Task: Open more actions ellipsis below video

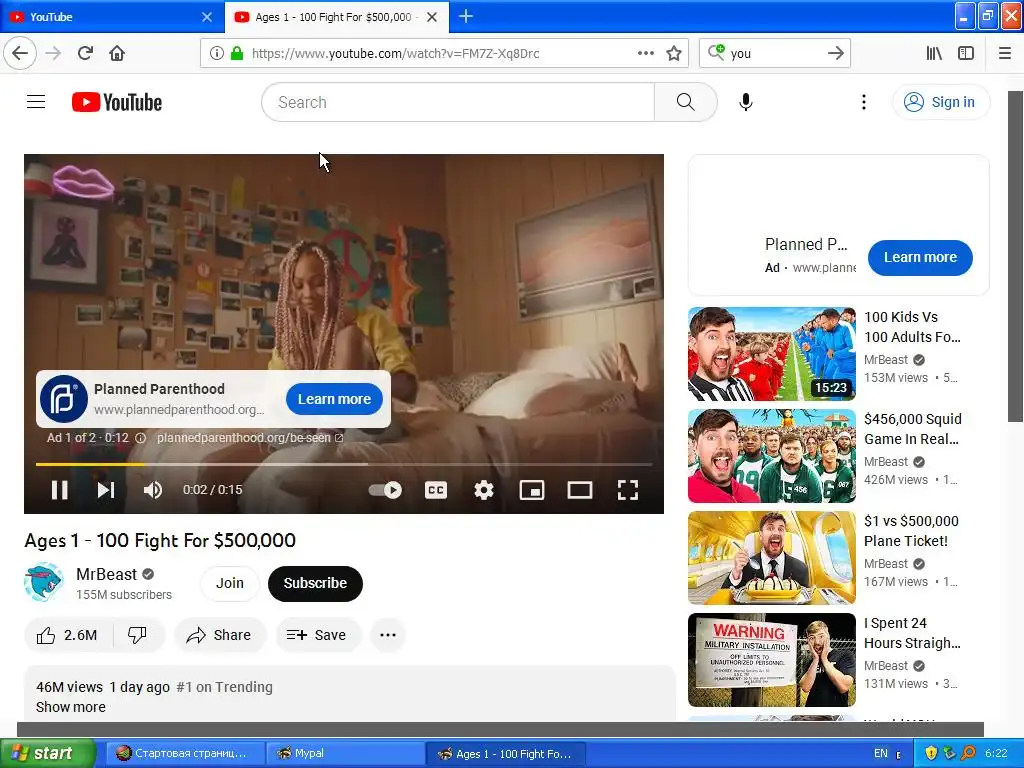Action: [388, 635]
